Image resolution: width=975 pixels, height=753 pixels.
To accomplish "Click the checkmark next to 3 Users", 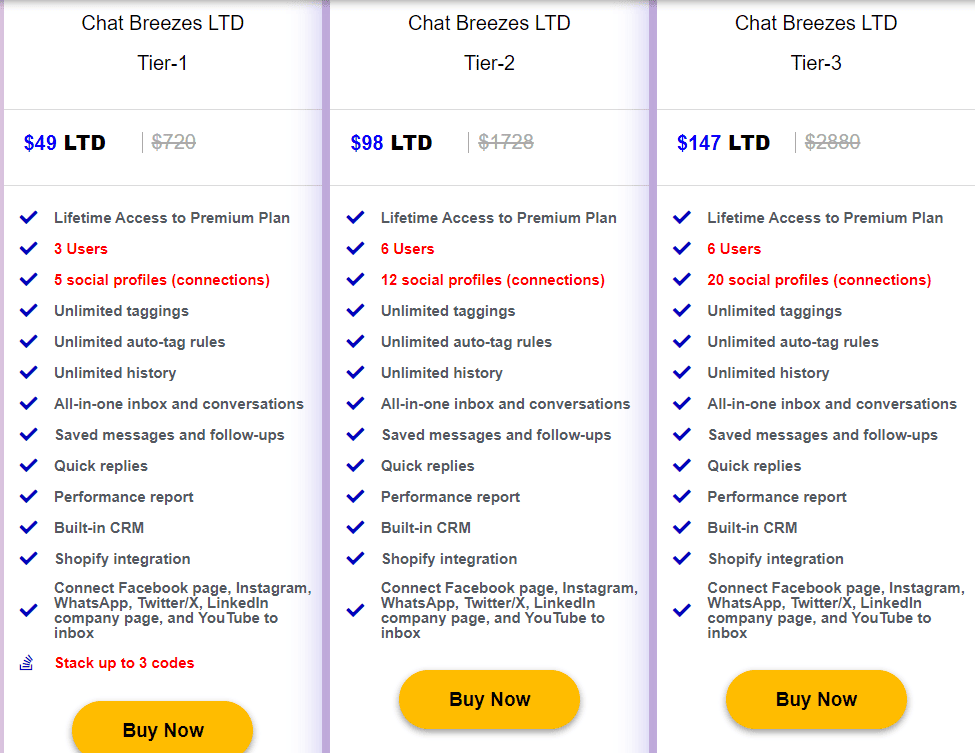I will click(28, 248).
